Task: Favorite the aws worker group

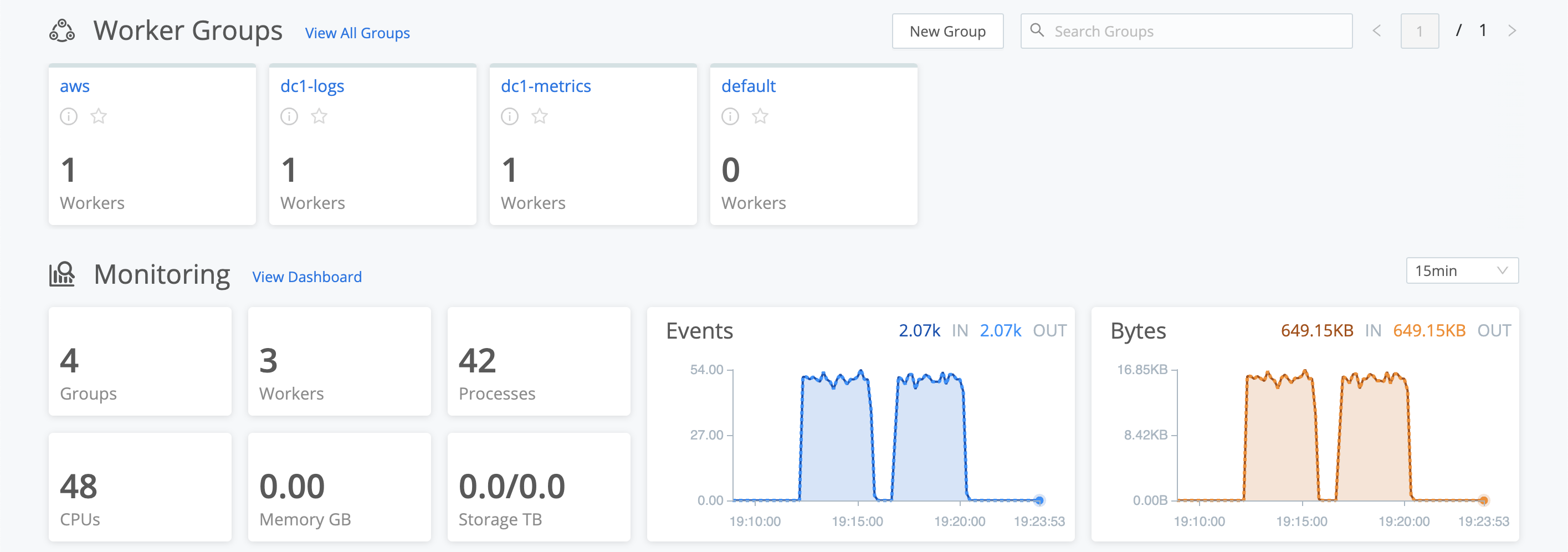Action: [x=99, y=116]
